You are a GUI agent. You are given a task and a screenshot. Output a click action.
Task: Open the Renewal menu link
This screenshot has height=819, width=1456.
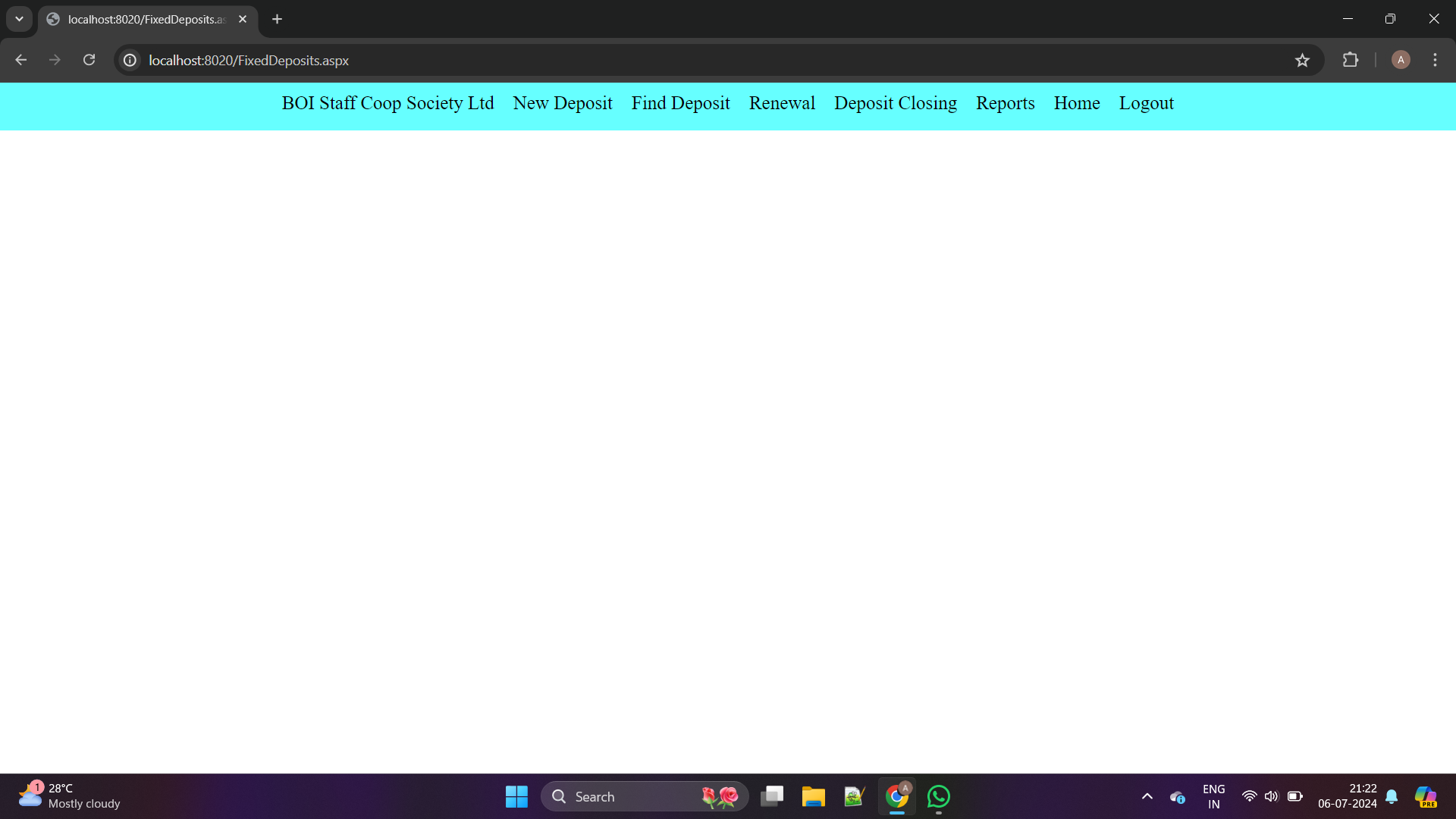coord(782,103)
